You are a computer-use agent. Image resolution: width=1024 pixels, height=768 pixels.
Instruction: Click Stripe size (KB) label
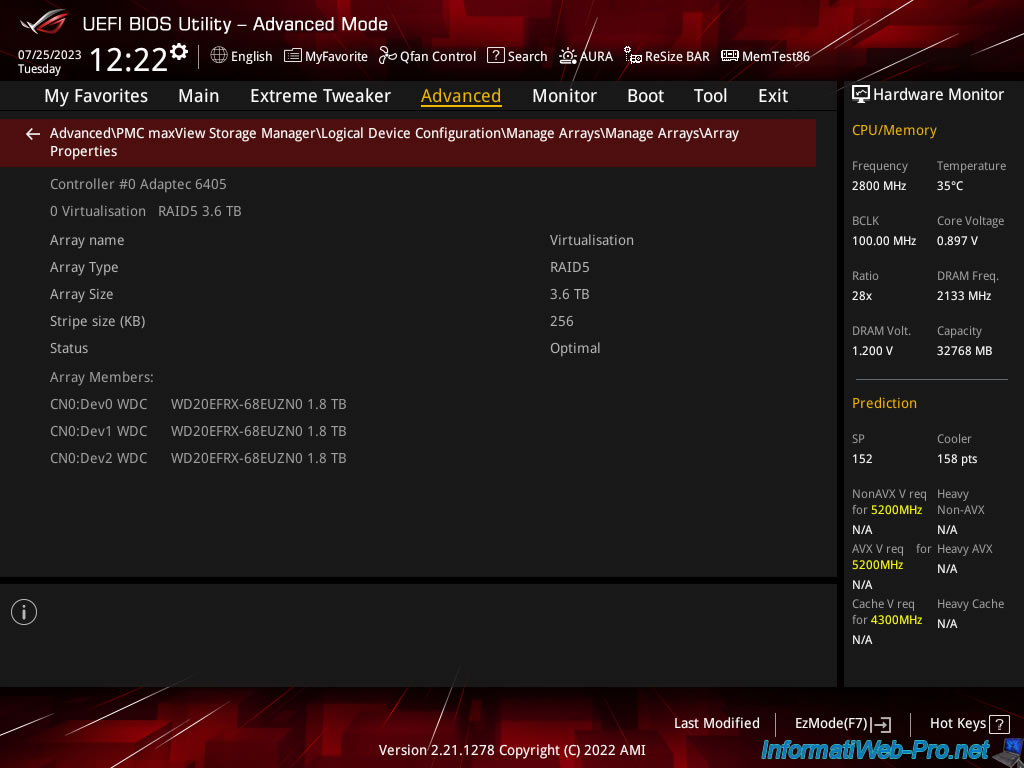point(97,321)
